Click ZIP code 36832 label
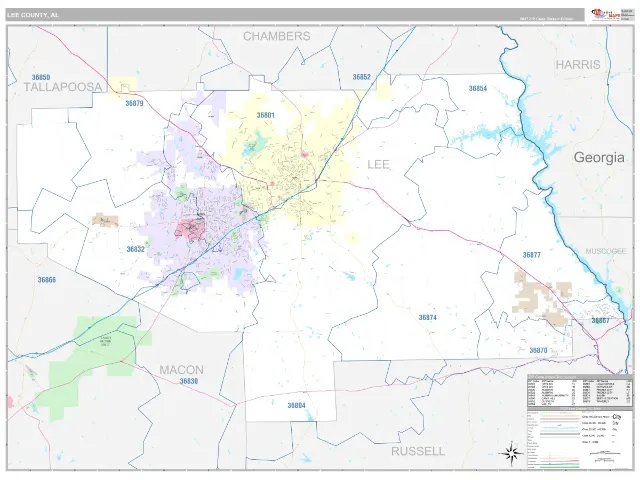The width and height of the screenshot is (640, 480). tap(136, 249)
